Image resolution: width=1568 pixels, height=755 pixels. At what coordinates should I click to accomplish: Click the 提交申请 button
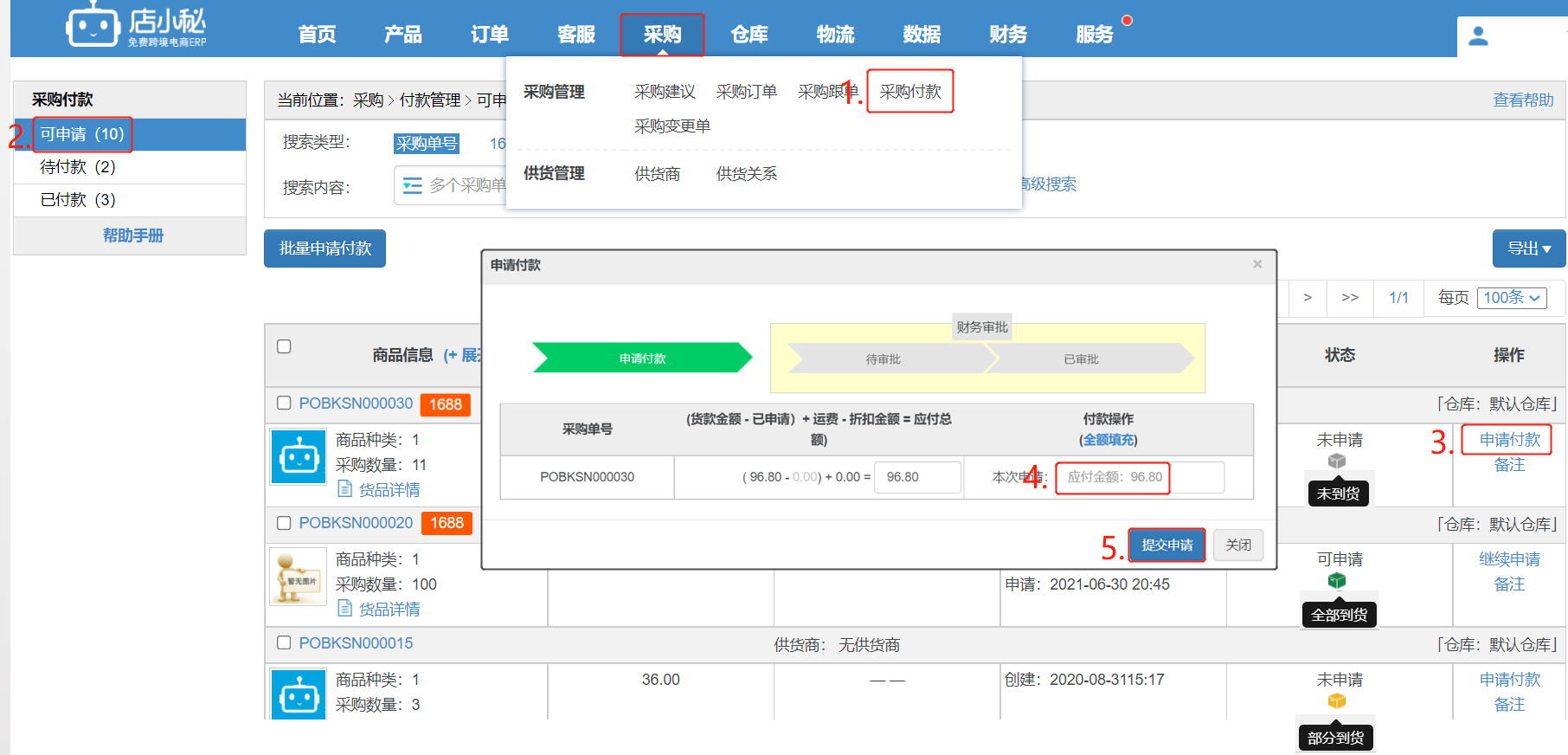[x=1166, y=545]
